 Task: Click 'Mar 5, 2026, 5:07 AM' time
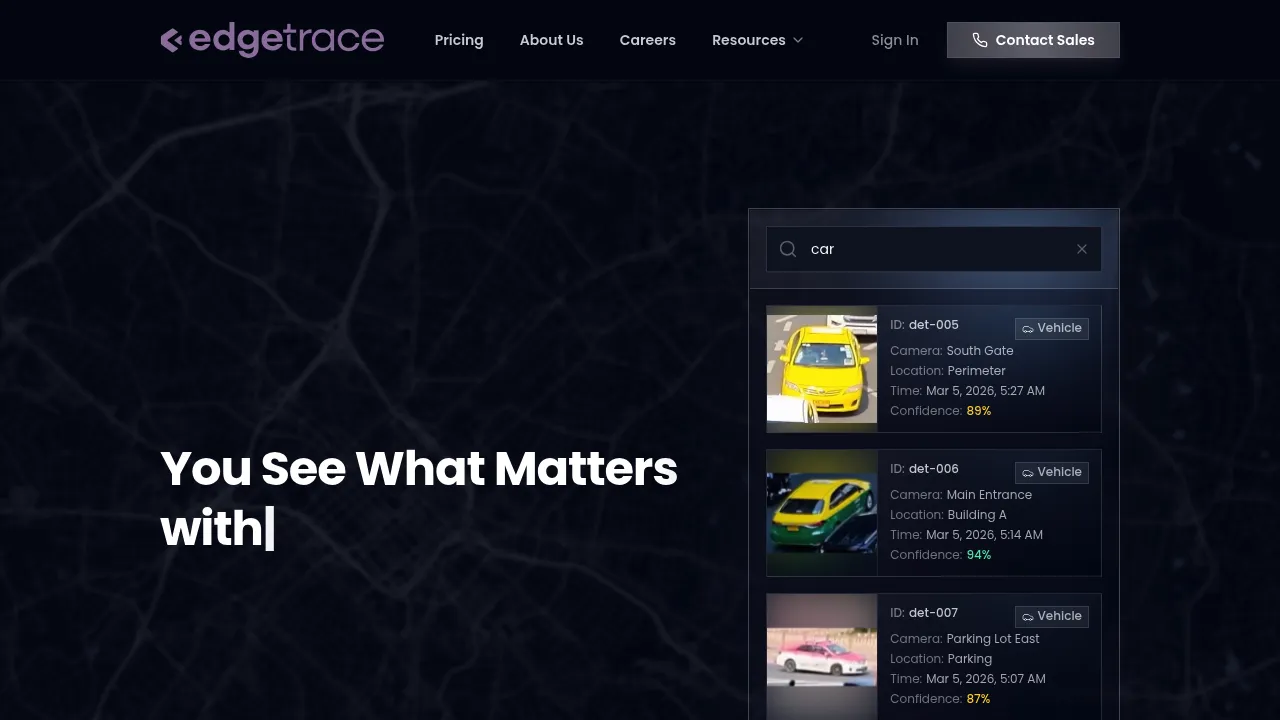point(986,679)
